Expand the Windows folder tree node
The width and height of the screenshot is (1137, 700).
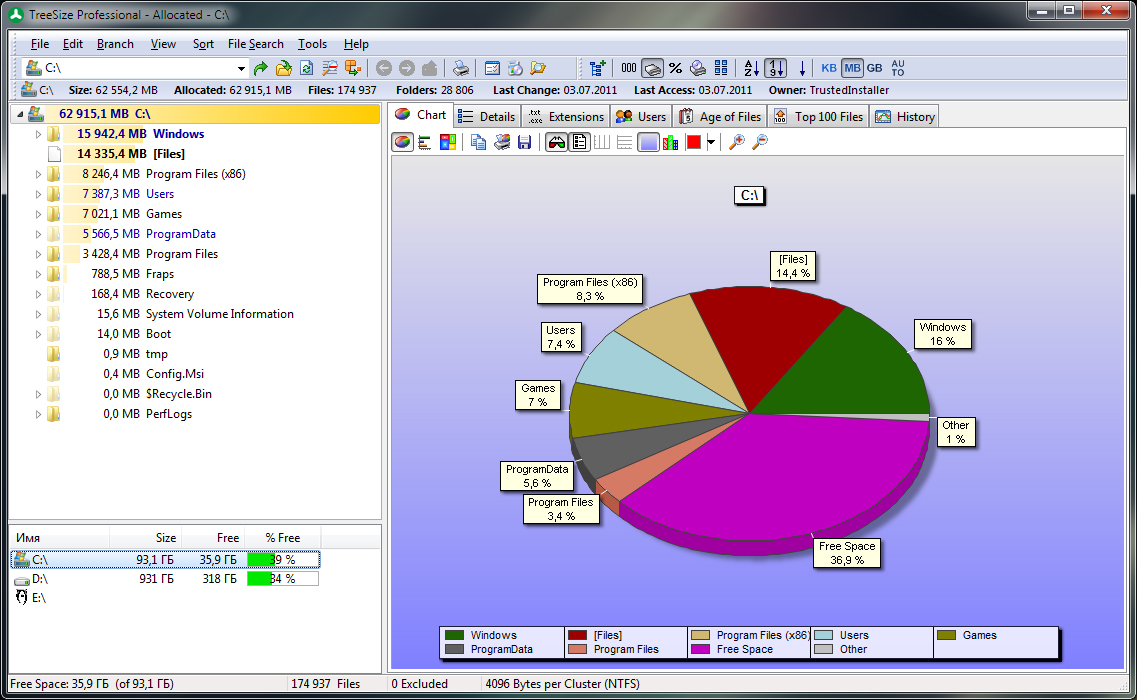[x=39, y=134]
